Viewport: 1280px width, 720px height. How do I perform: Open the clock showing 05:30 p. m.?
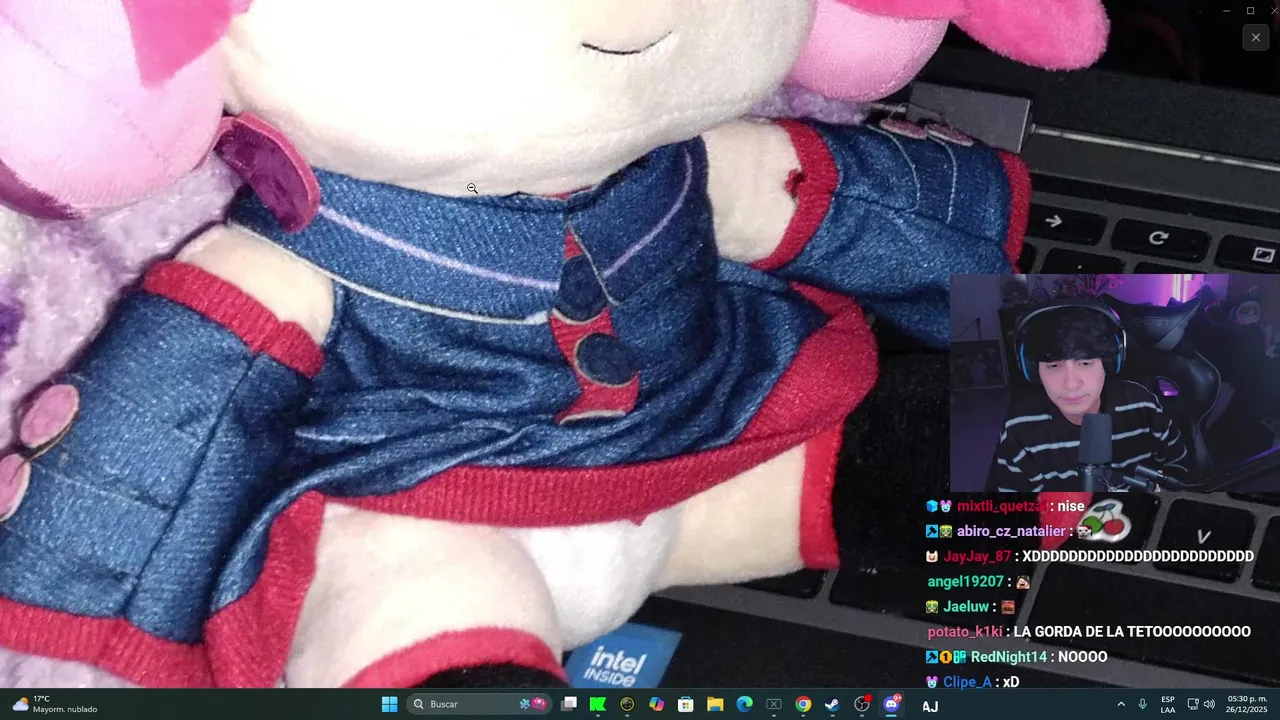[1247, 704]
